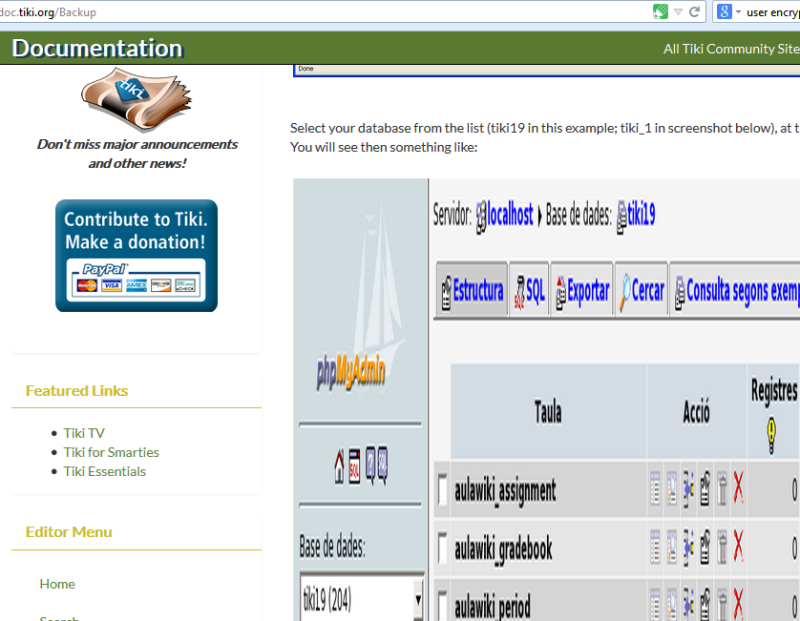800x621 pixels.
Task: Open the aulawiki_assignment table name
Action: point(505,491)
